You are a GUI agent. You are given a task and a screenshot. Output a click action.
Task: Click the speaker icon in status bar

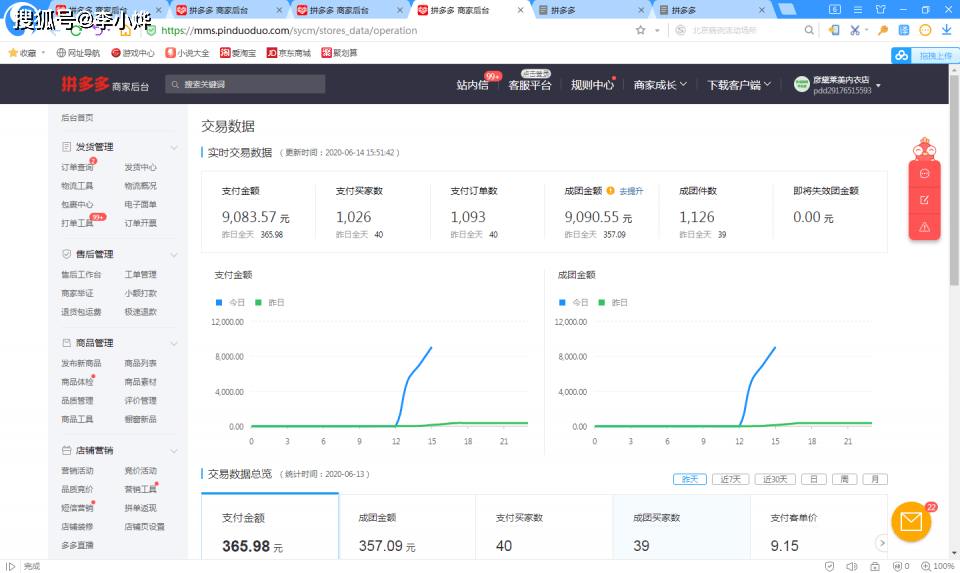coord(852,566)
